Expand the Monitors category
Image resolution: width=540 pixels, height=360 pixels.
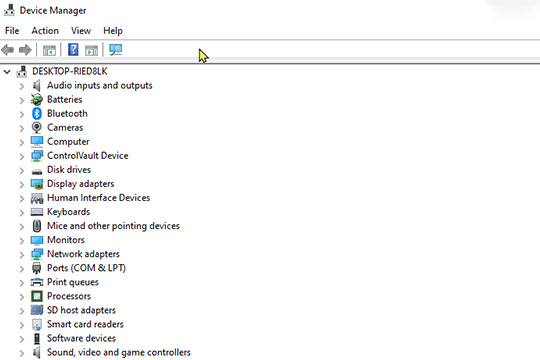pos(22,241)
